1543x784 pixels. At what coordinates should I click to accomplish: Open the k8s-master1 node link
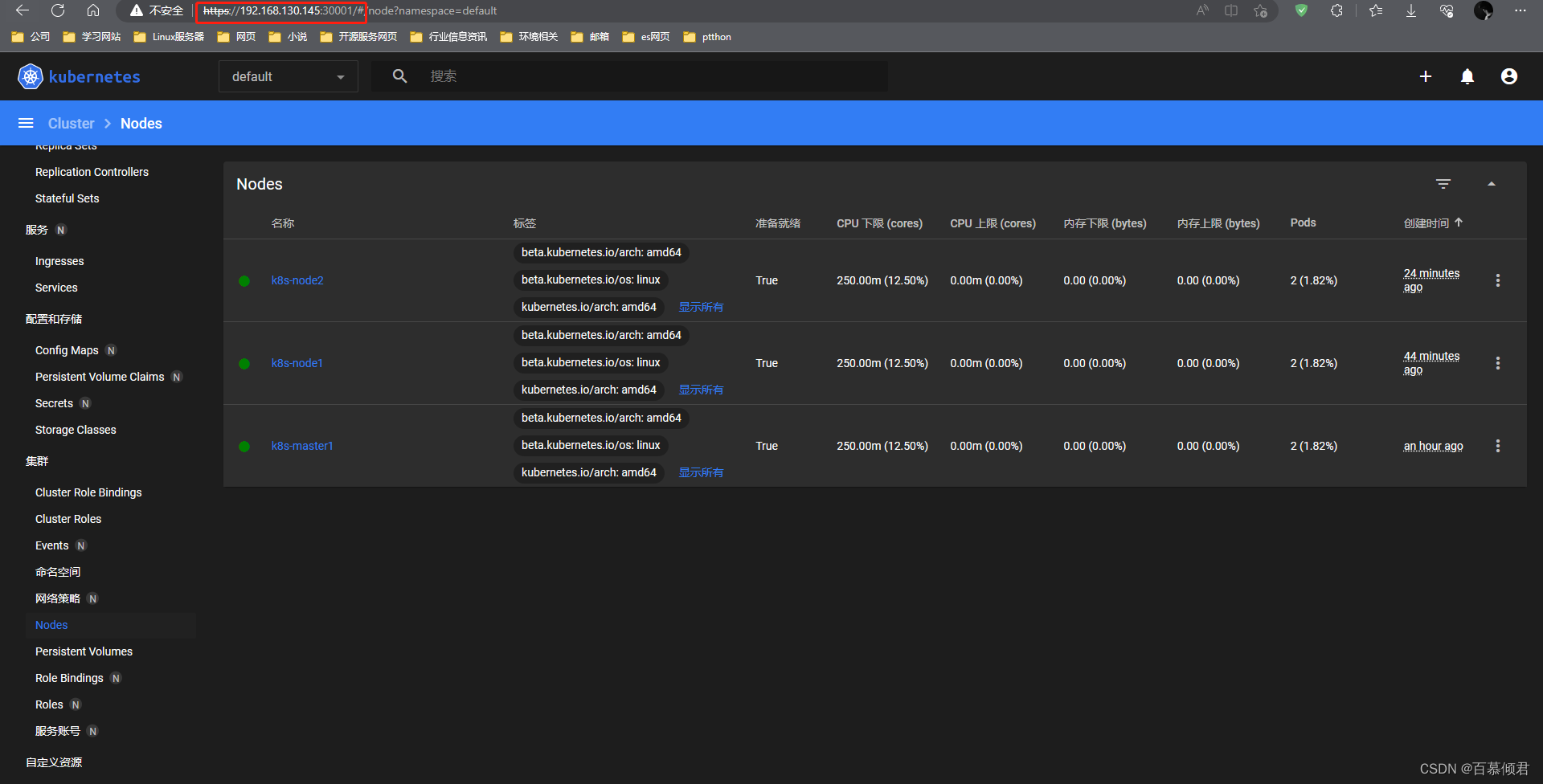pos(302,446)
